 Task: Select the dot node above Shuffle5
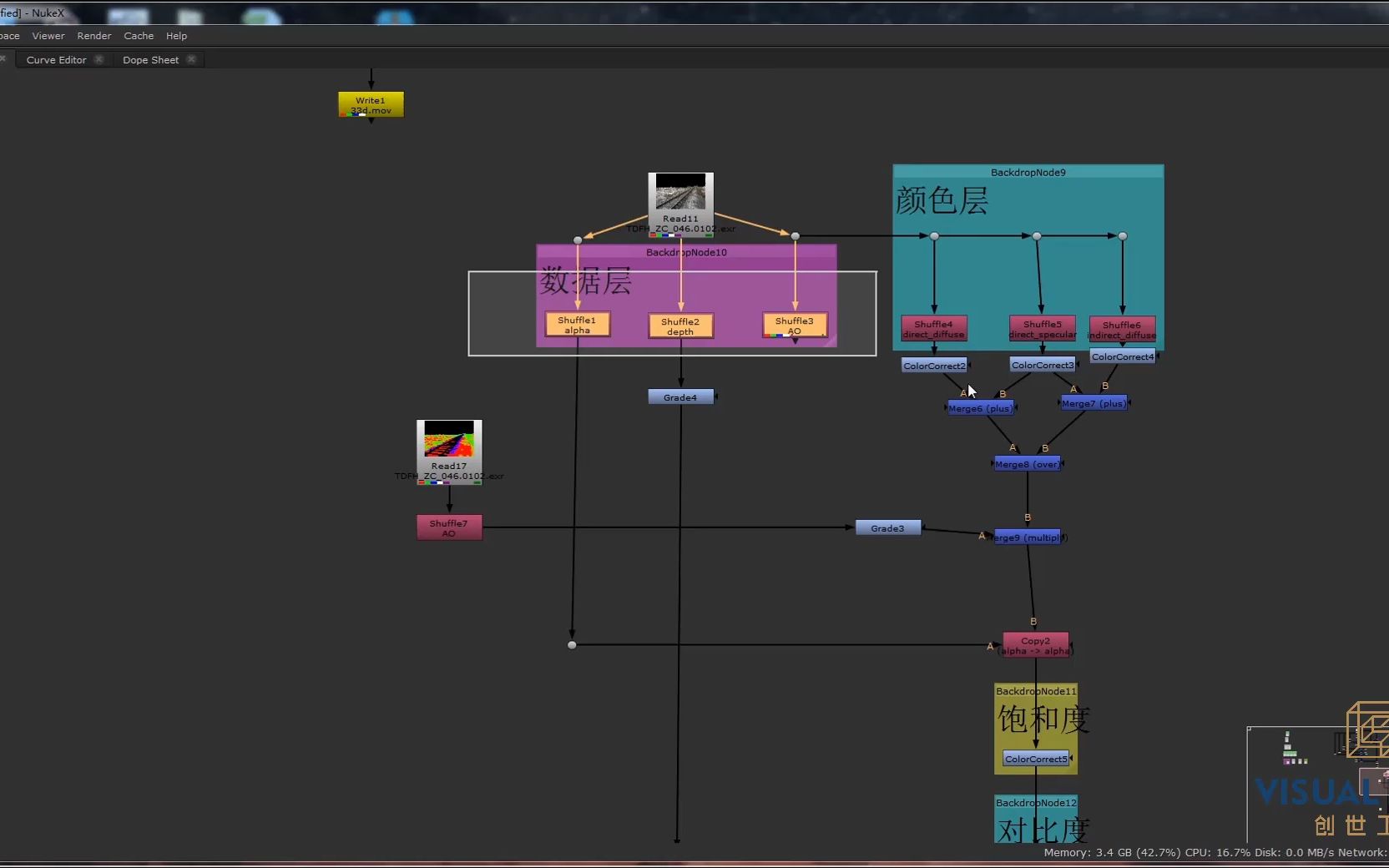(1037, 236)
